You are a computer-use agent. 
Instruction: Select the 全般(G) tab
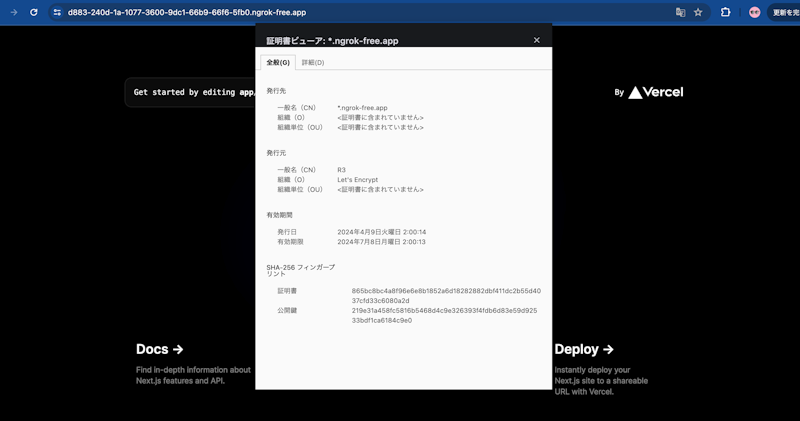278,62
